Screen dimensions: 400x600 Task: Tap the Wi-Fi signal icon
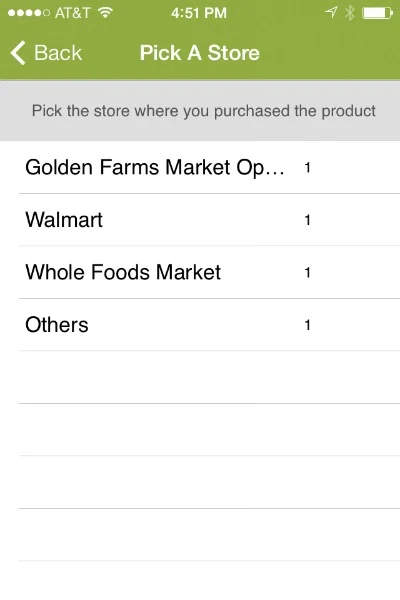pyautogui.click(x=105, y=13)
